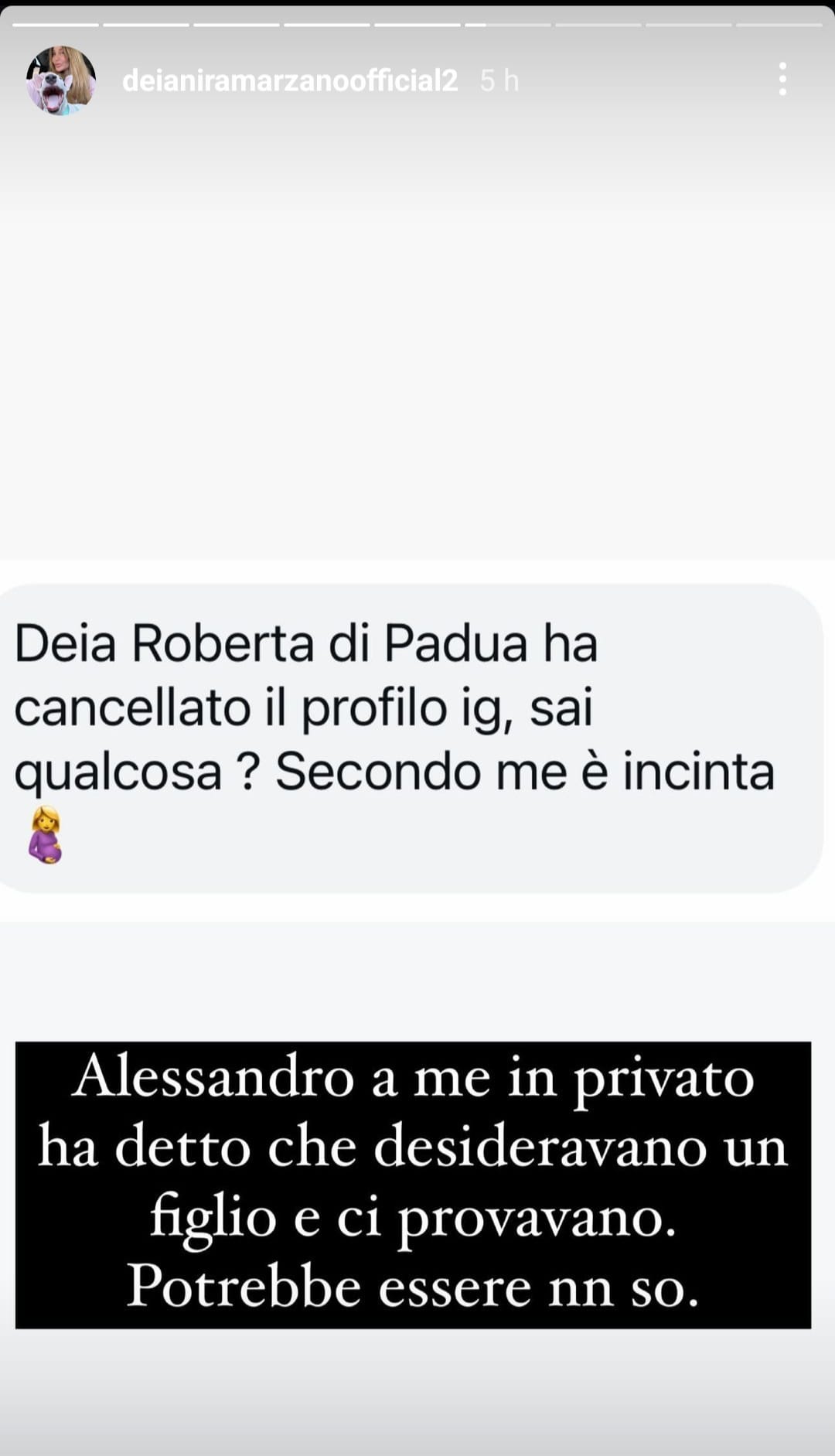
Task: Jump to the first story progress segment
Action: [56, 25]
